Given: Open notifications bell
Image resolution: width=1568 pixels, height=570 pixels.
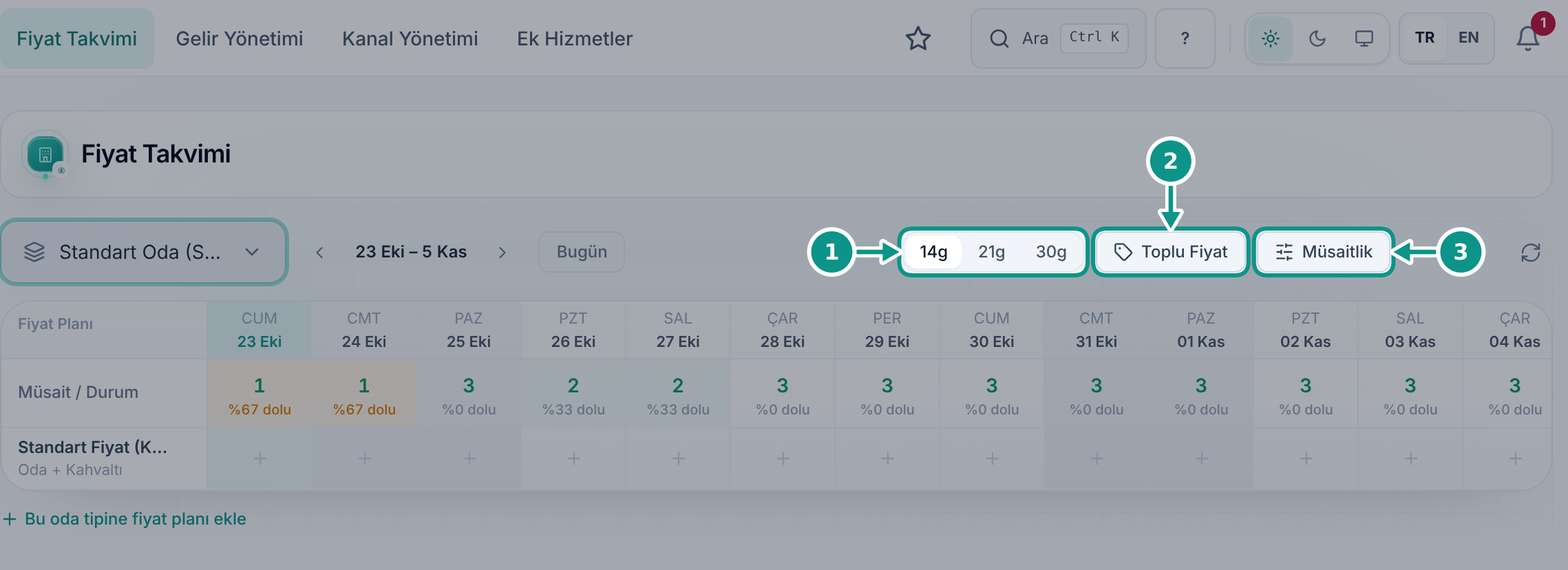Looking at the screenshot, I should pos(1528,39).
